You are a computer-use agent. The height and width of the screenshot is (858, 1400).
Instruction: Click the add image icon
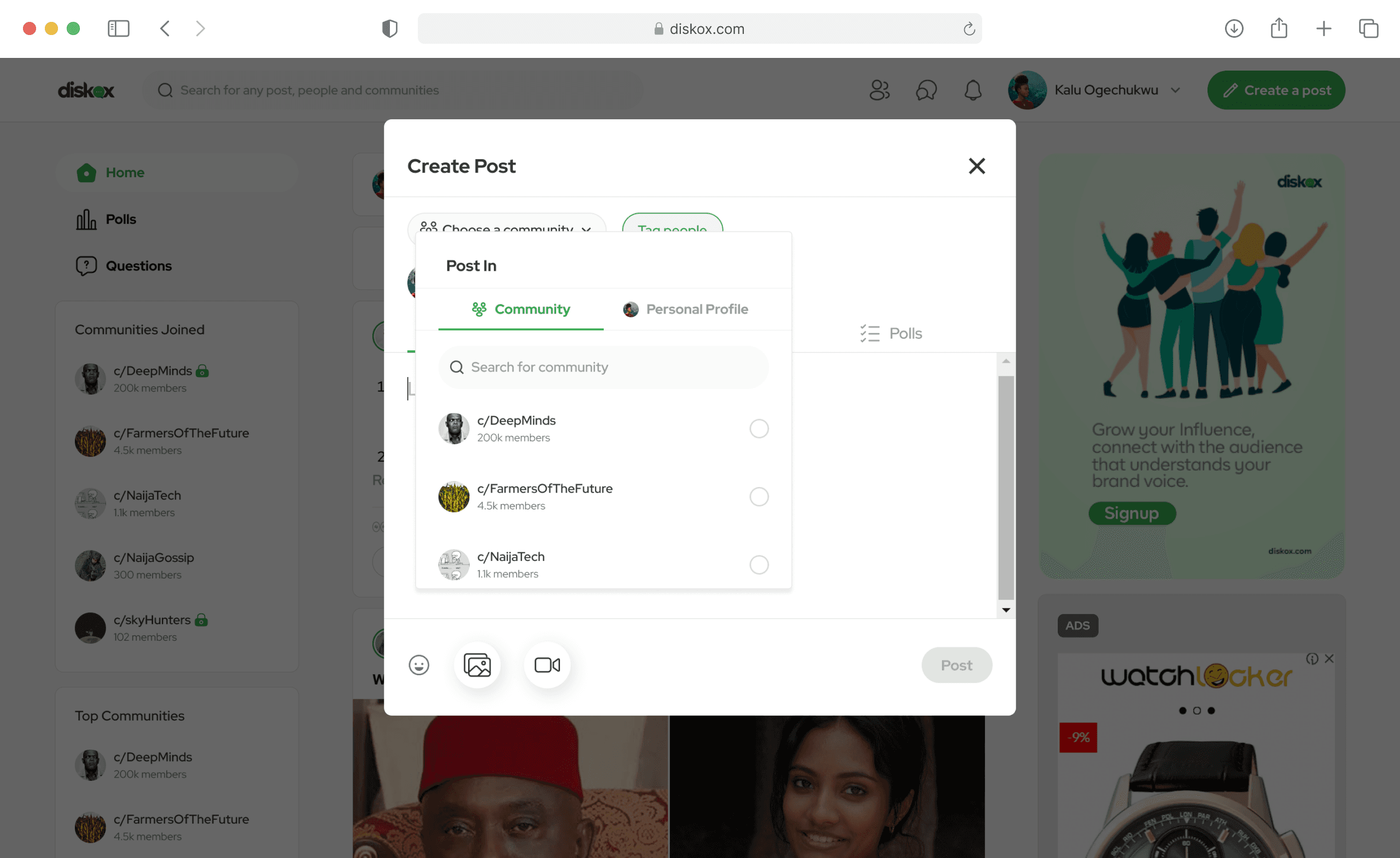click(477, 665)
